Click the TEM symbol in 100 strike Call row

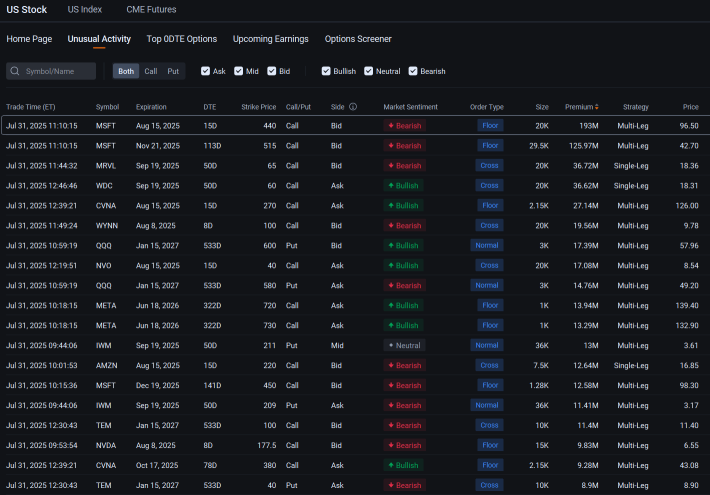pyautogui.click(x=103, y=425)
